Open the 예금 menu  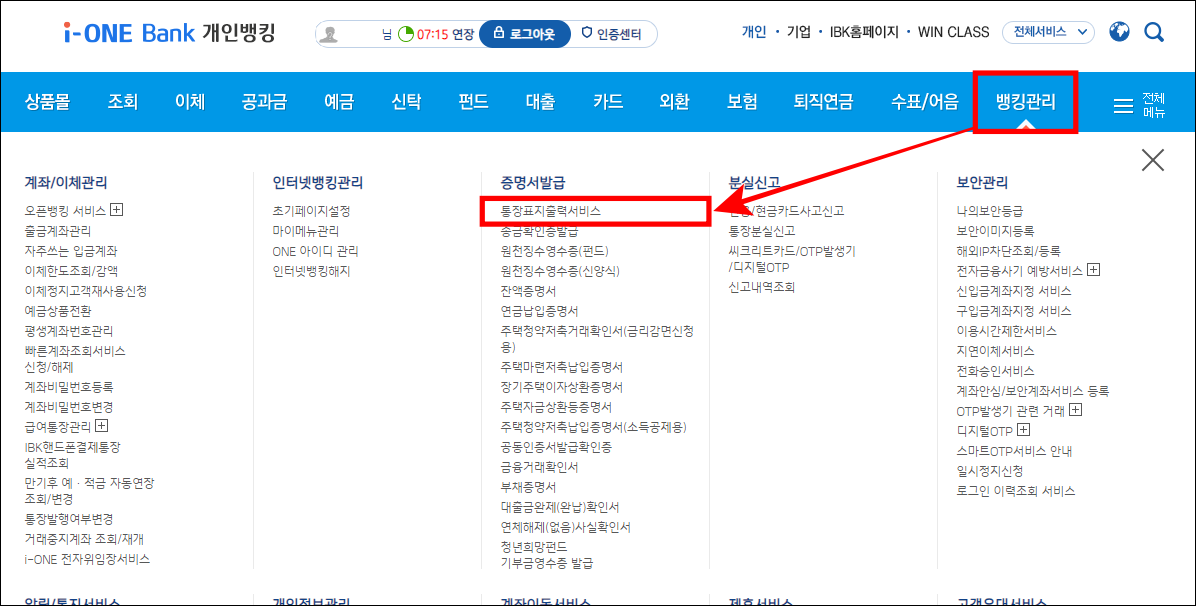337,101
